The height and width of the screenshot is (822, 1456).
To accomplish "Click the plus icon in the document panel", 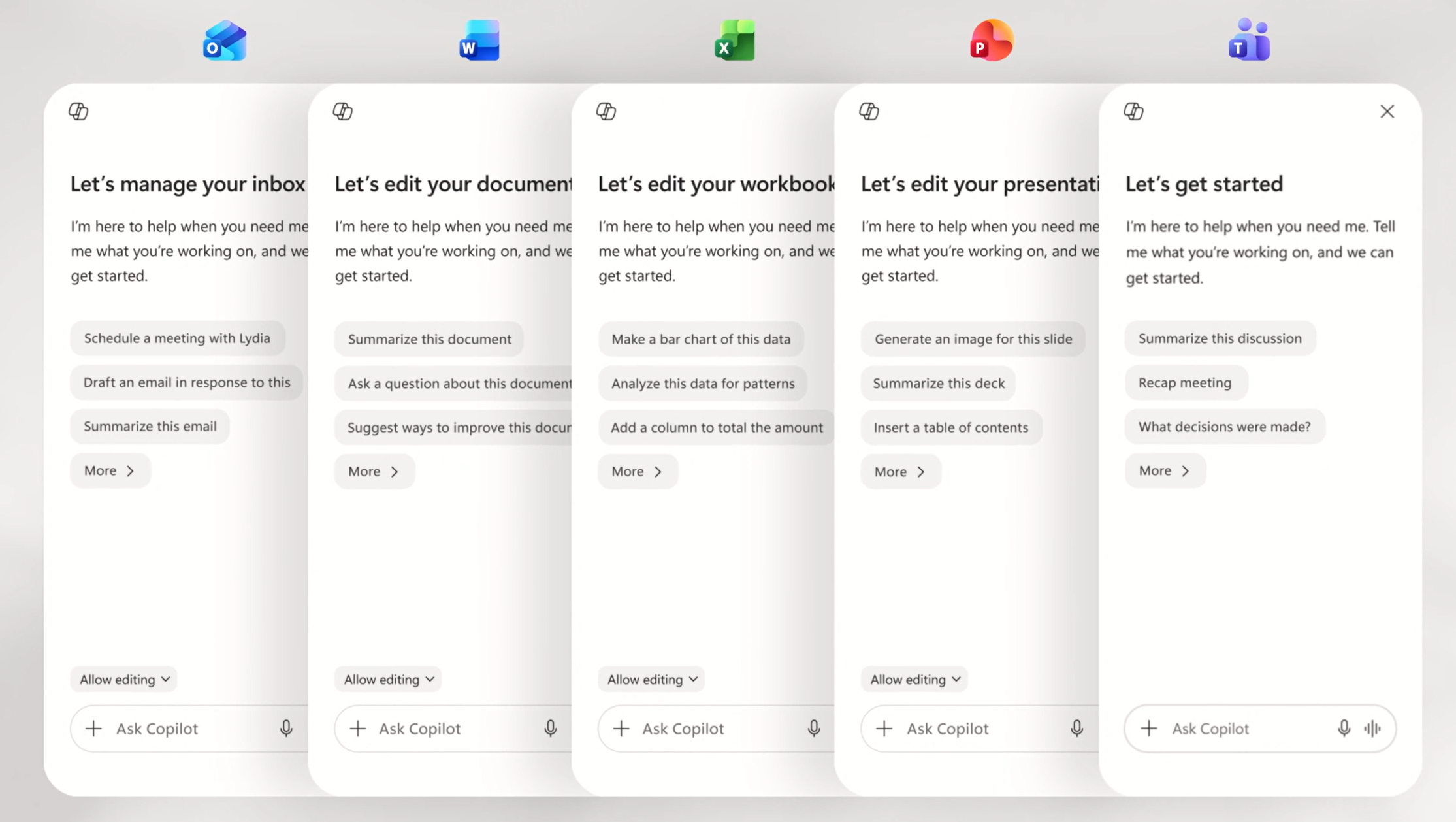I will 358,728.
